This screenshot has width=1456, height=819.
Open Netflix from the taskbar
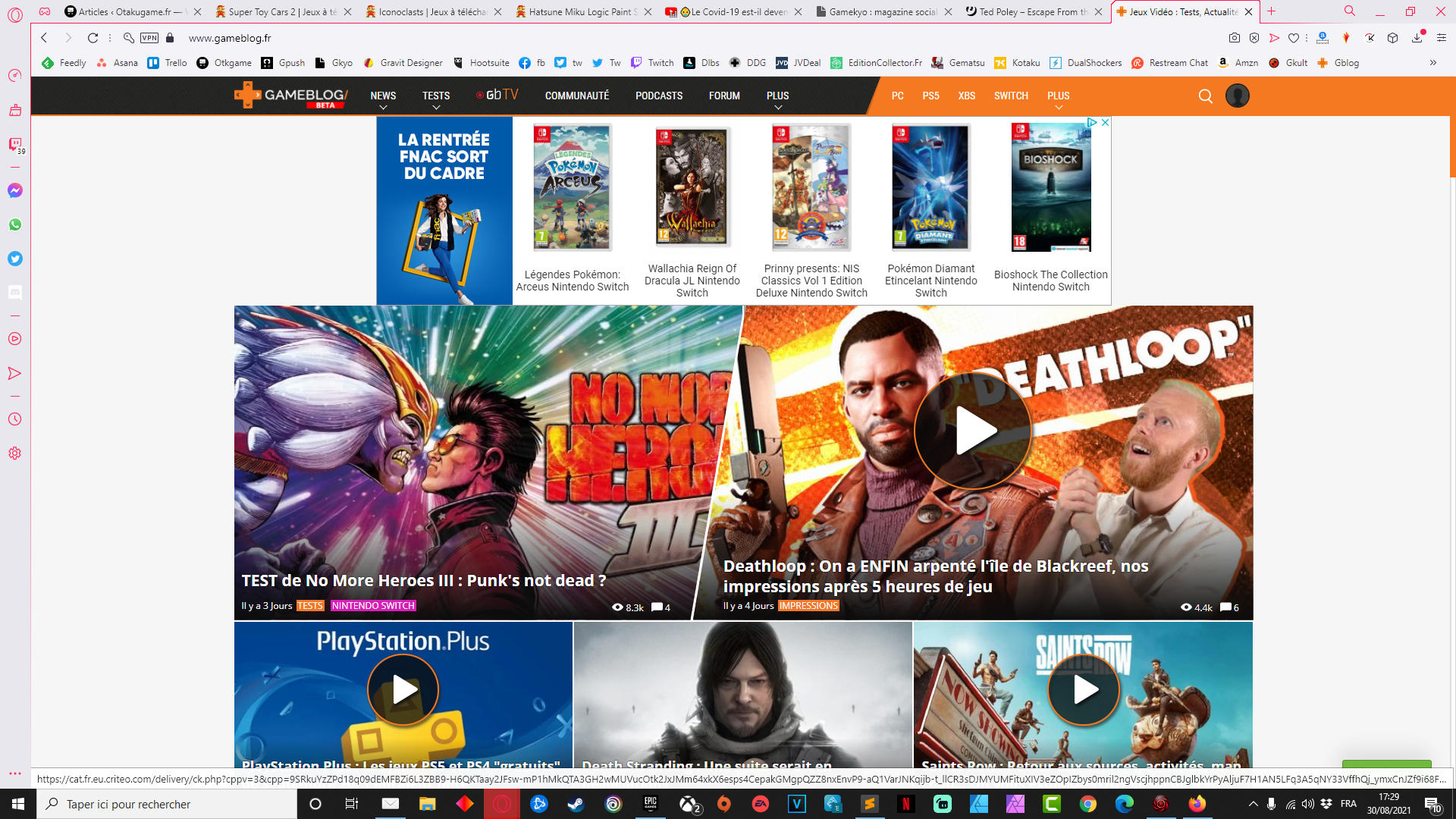pos(905,804)
